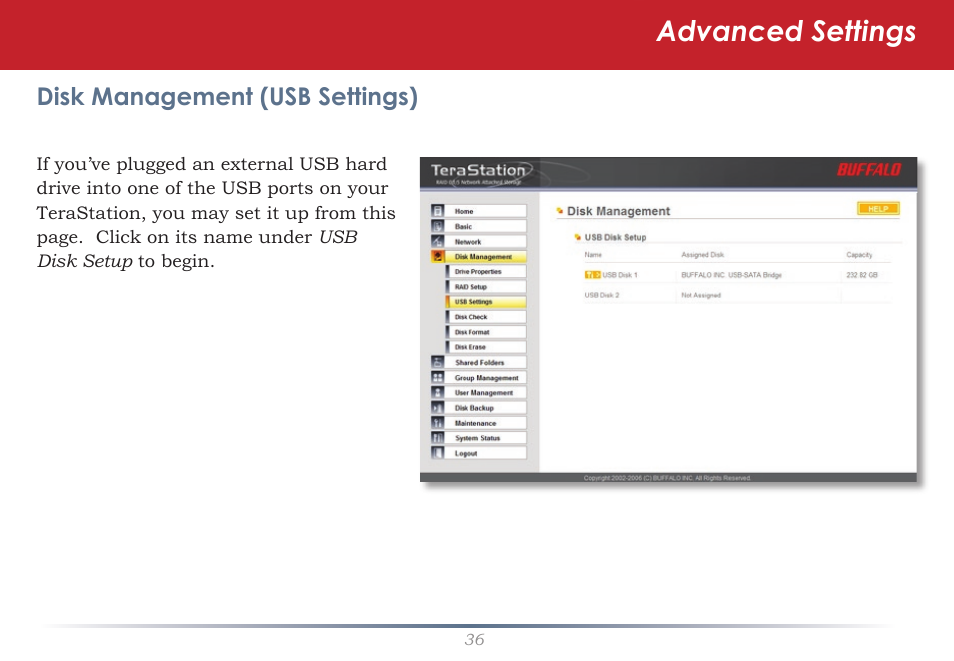Click the Assigned Disk column header
This screenshot has height=661, width=954.
pos(703,255)
